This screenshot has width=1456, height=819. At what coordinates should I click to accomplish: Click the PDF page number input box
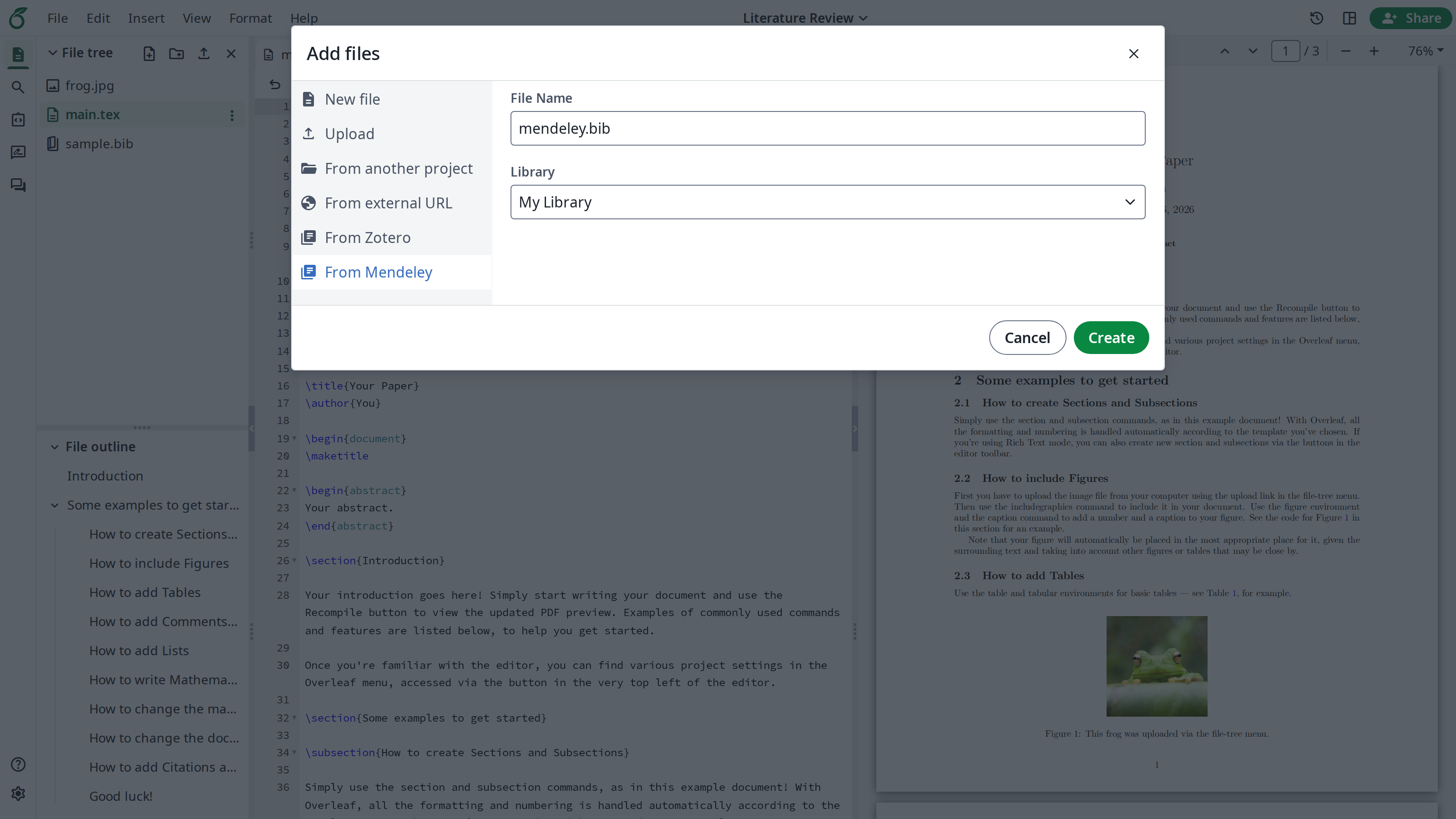[x=1285, y=51]
